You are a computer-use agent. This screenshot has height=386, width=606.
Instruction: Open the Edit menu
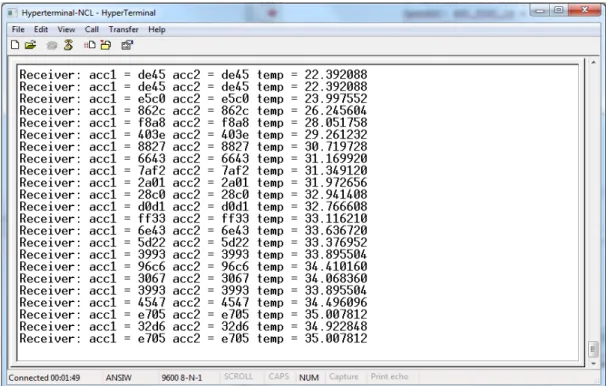point(41,29)
